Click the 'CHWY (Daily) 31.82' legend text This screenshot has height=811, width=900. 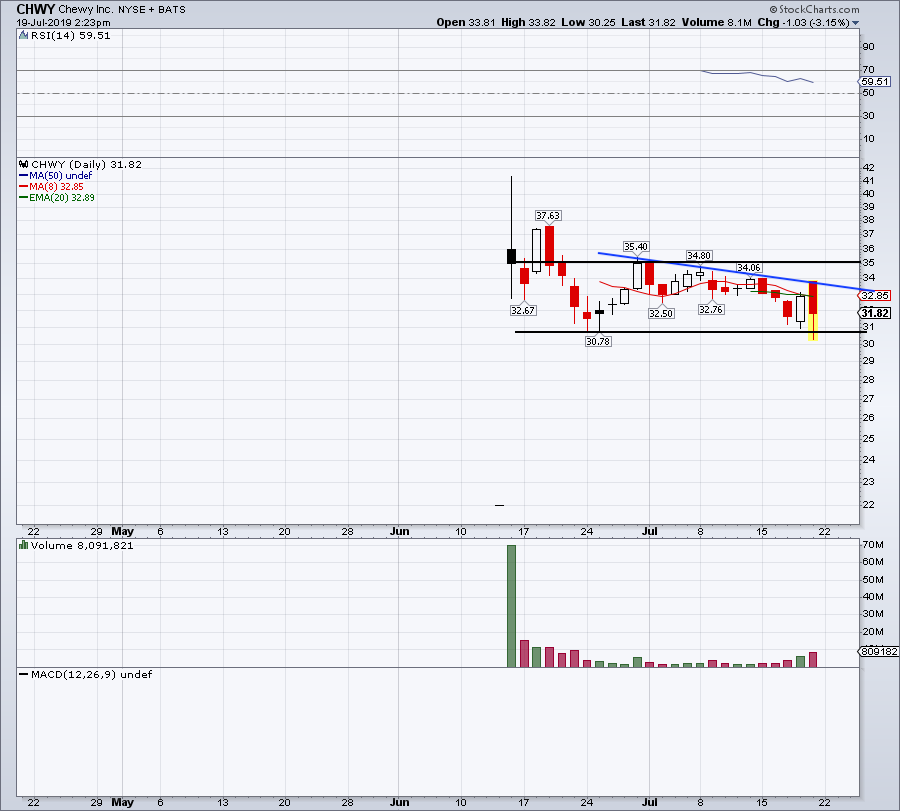86,164
